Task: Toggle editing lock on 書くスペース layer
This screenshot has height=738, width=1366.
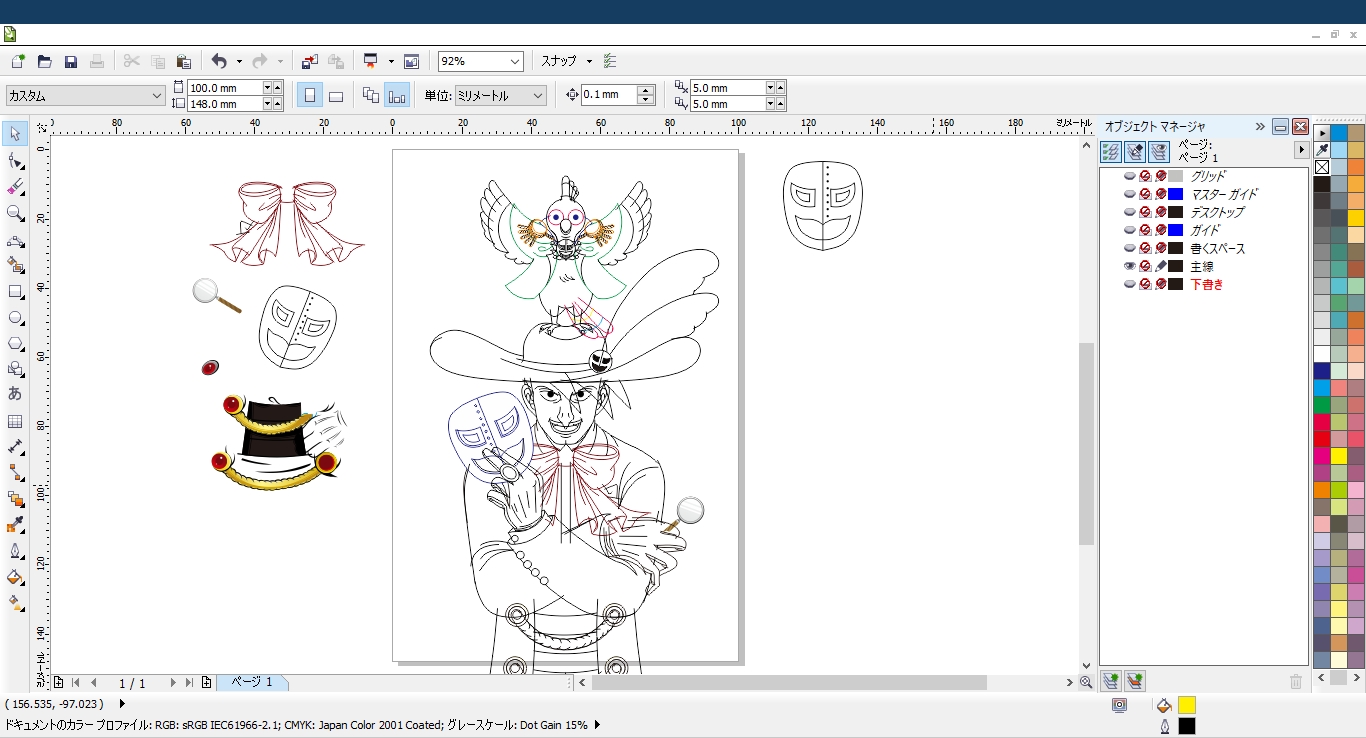Action: click(x=1161, y=248)
